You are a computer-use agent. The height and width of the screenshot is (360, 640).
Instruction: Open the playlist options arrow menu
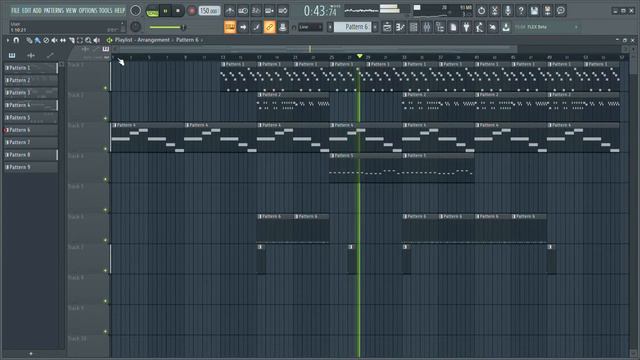[x=8, y=40]
